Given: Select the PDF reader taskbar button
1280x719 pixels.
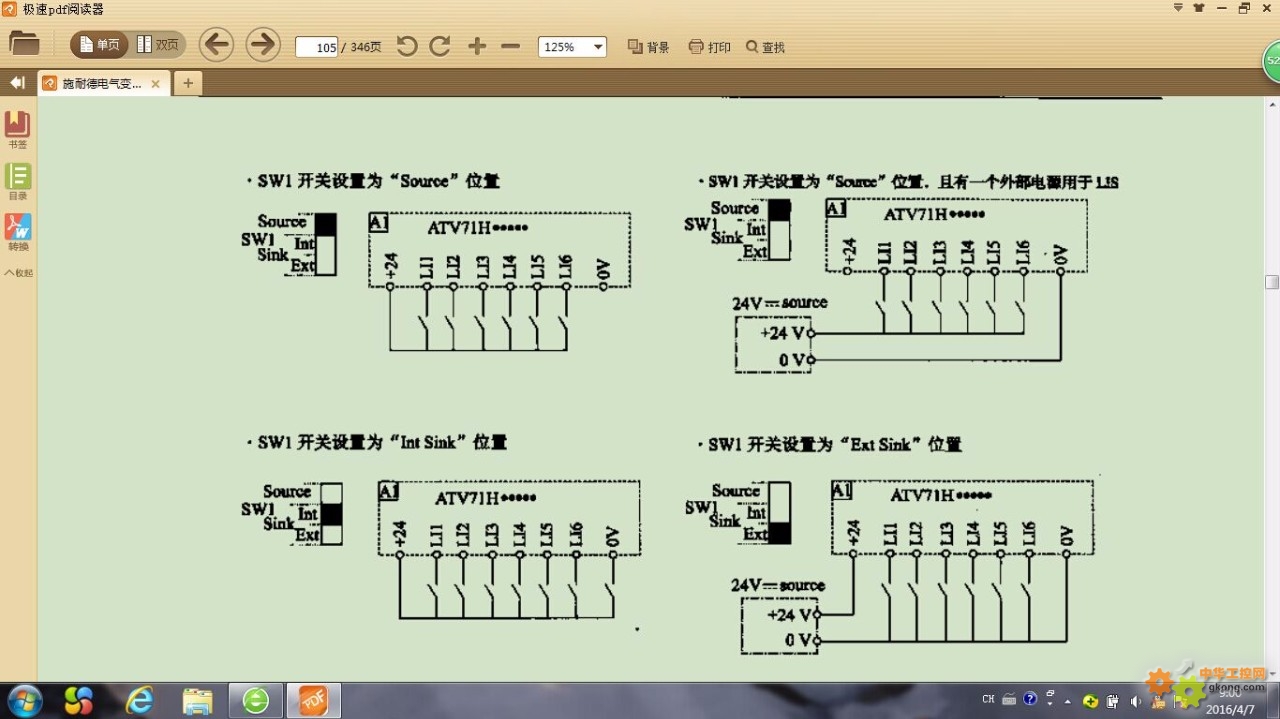Looking at the screenshot, I should 314,700.
